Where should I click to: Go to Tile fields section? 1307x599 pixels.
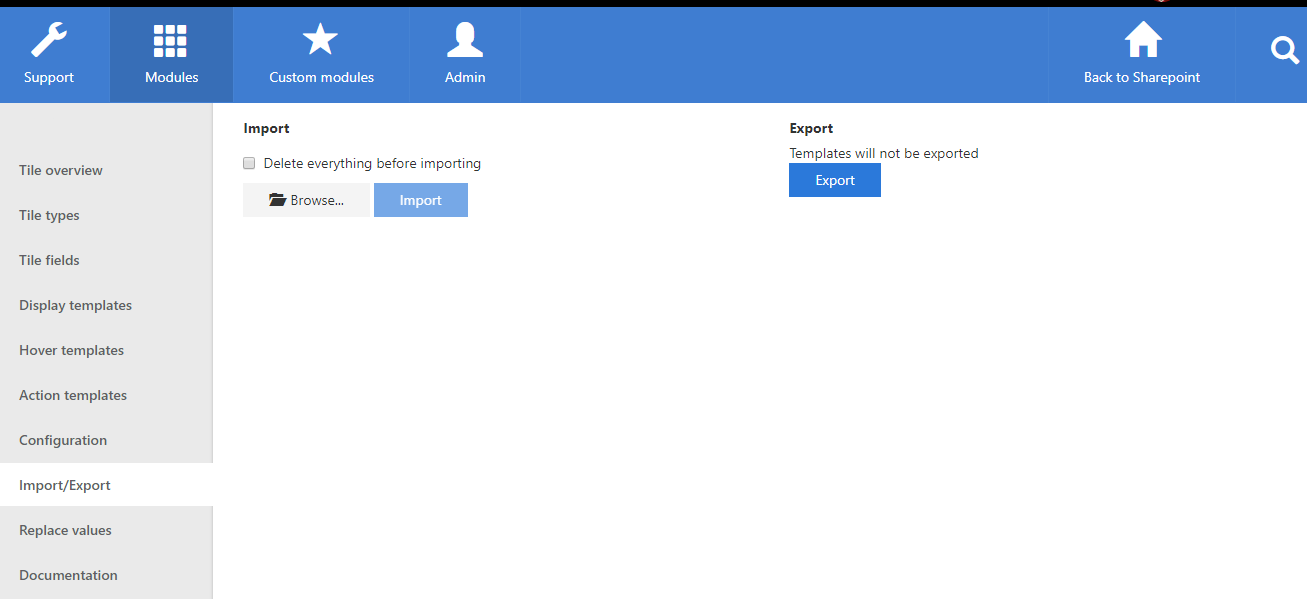pyautogui.click(x=49, y=260)
